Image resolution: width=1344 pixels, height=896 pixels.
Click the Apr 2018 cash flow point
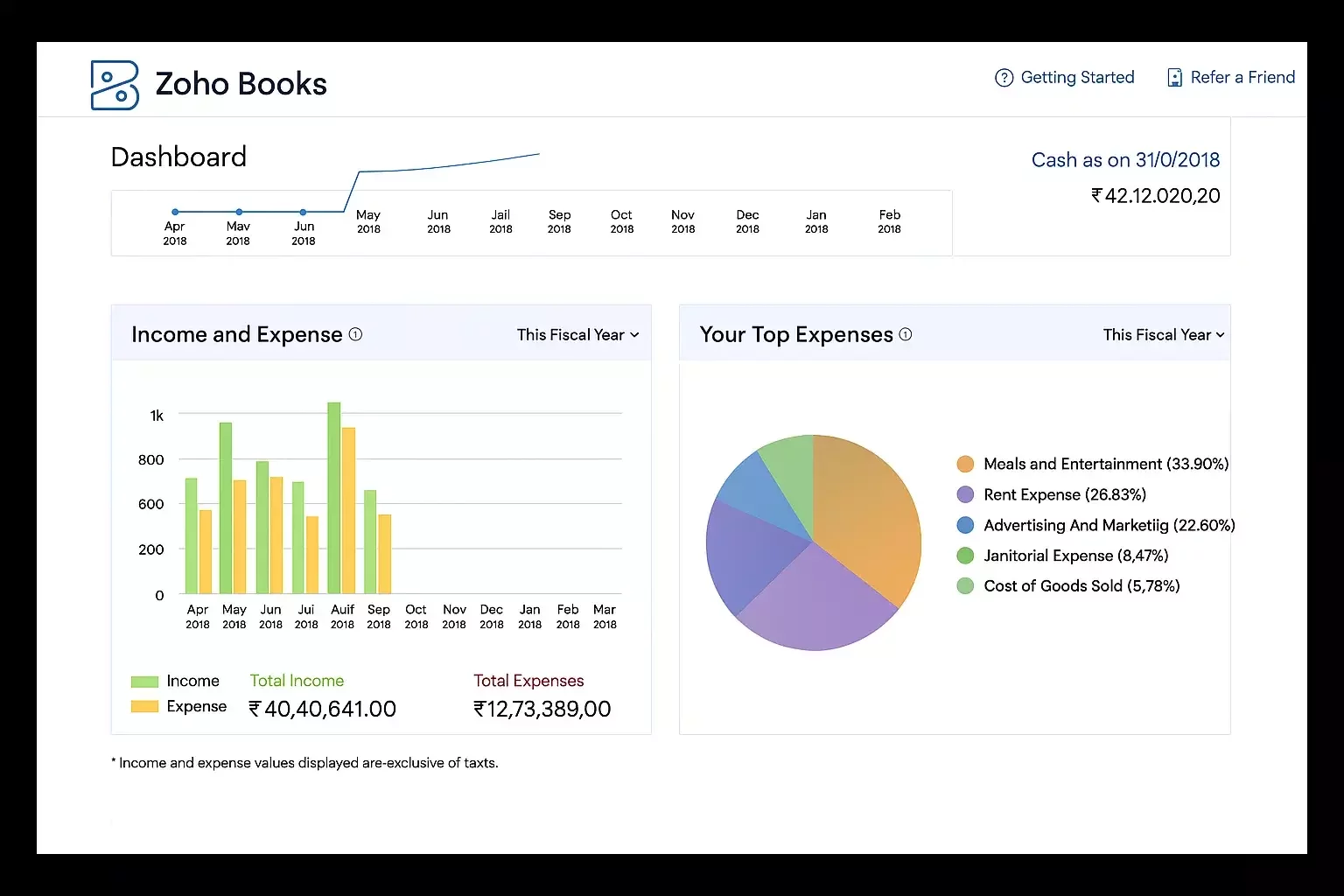pyautogui.click(x=175, y=212)
